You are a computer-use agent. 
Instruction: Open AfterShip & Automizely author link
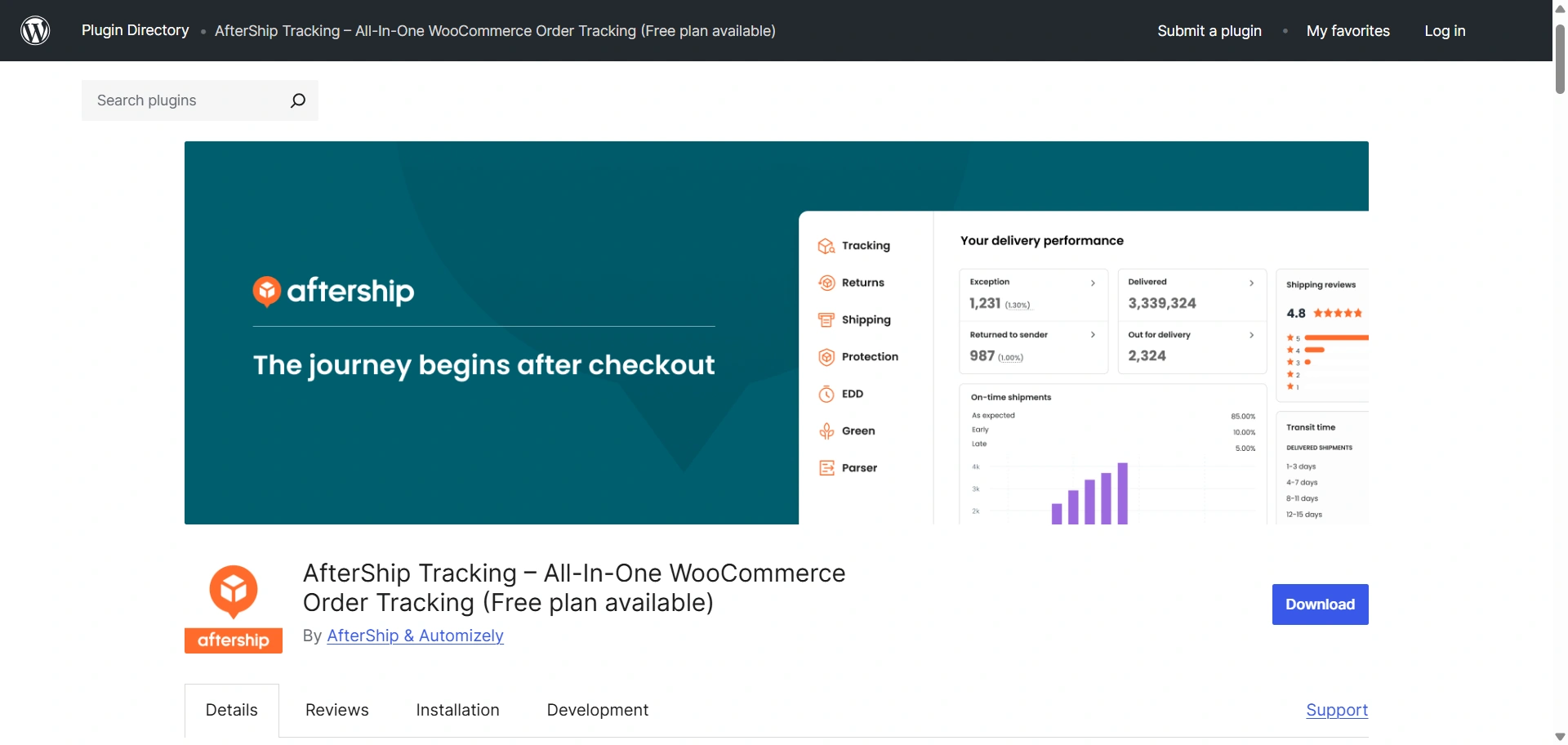(x=415, y=636)
